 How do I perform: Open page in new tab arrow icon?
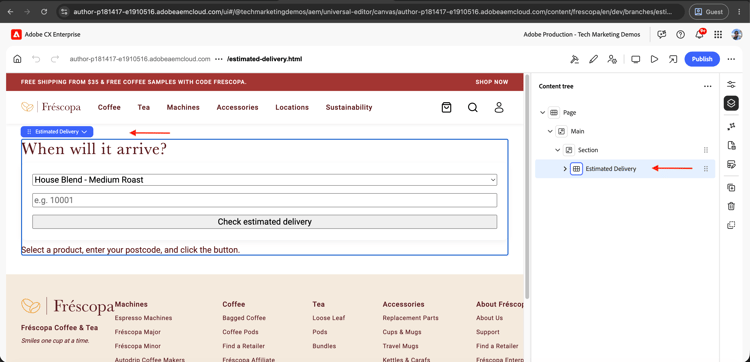pos(673,59)
